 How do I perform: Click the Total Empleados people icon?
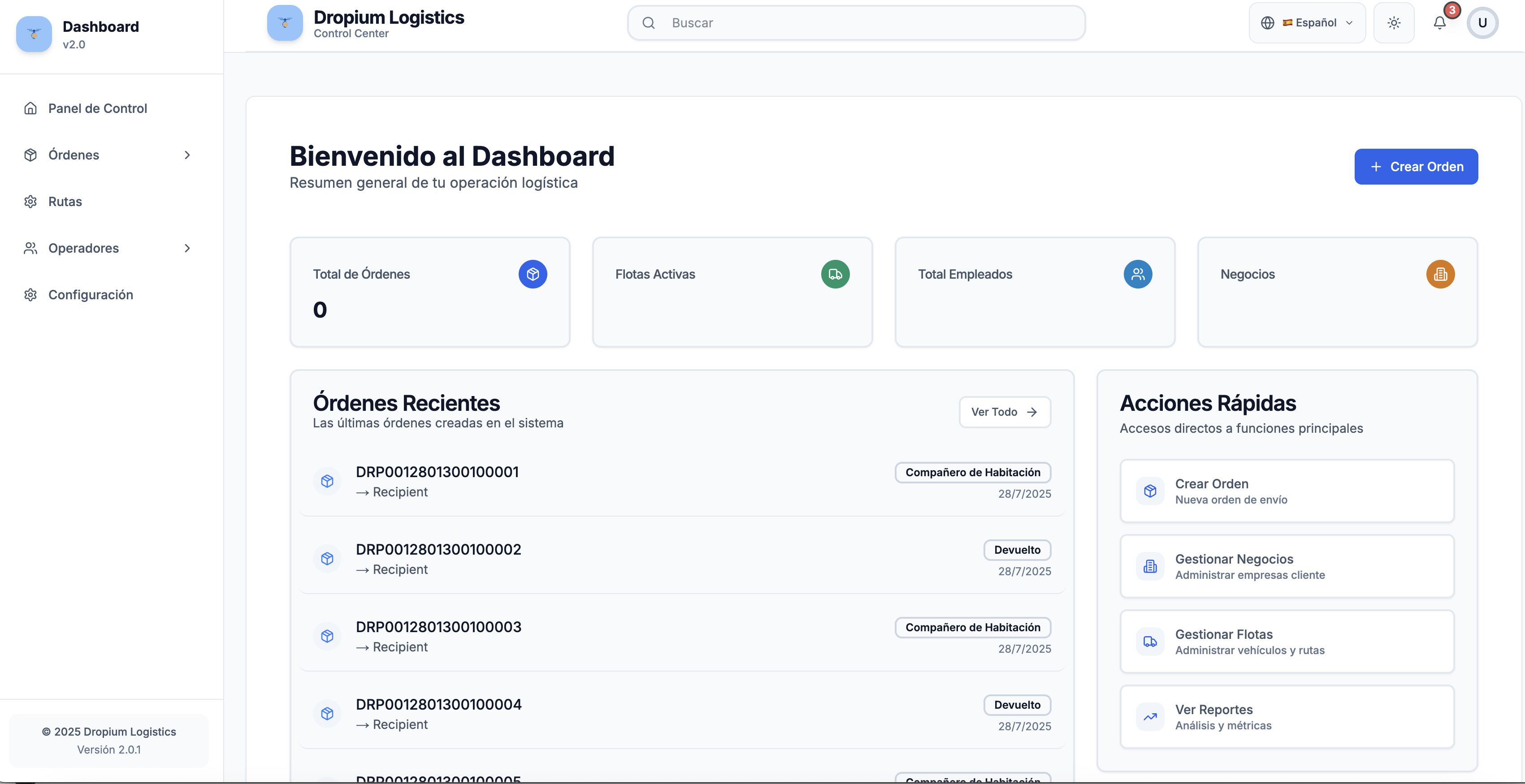[1137, 274]
